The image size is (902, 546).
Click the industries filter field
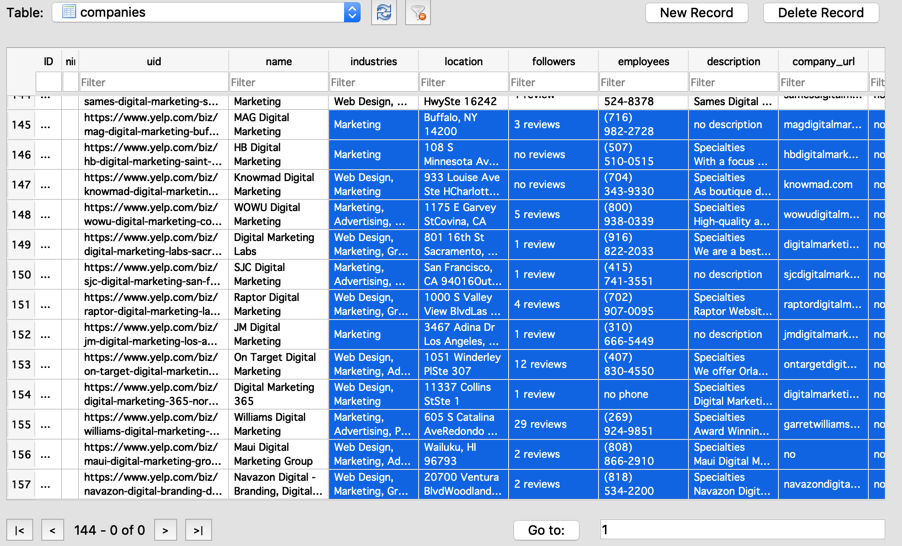[373, 82]
